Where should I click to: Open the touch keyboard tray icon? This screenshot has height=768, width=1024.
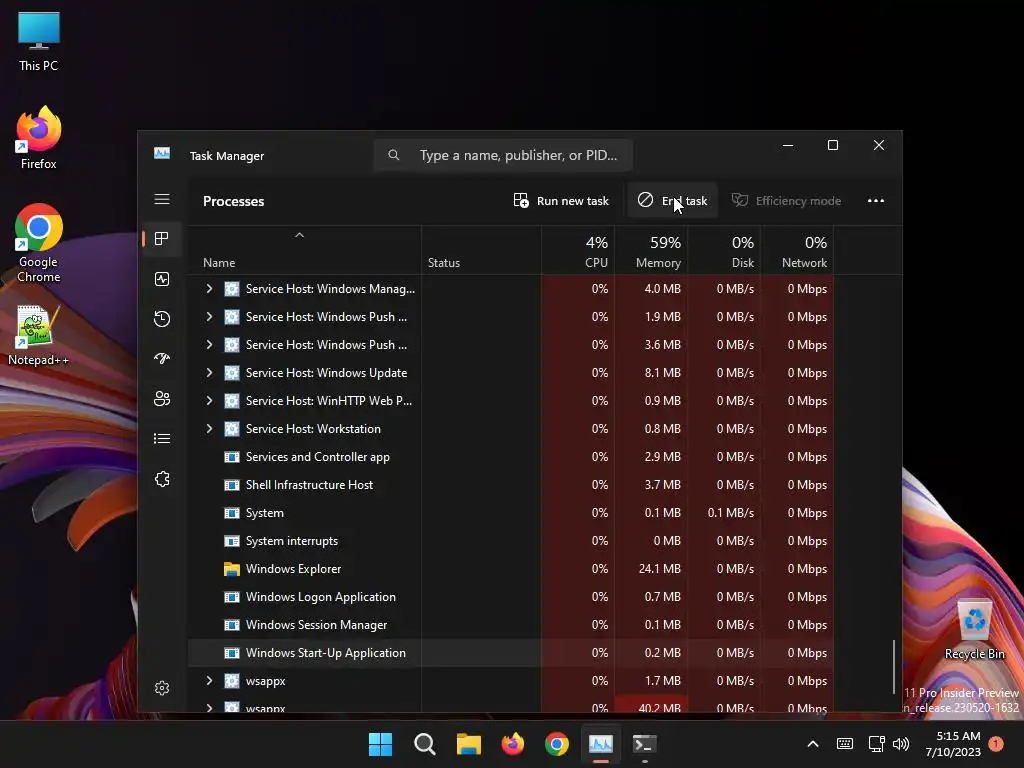tap(844, 744)
